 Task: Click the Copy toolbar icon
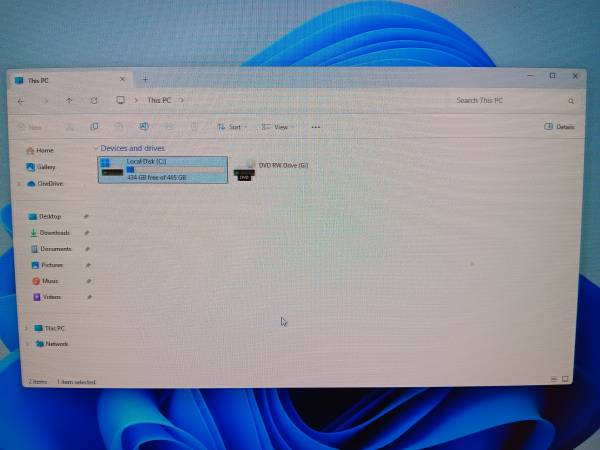(x=94, y=126)
